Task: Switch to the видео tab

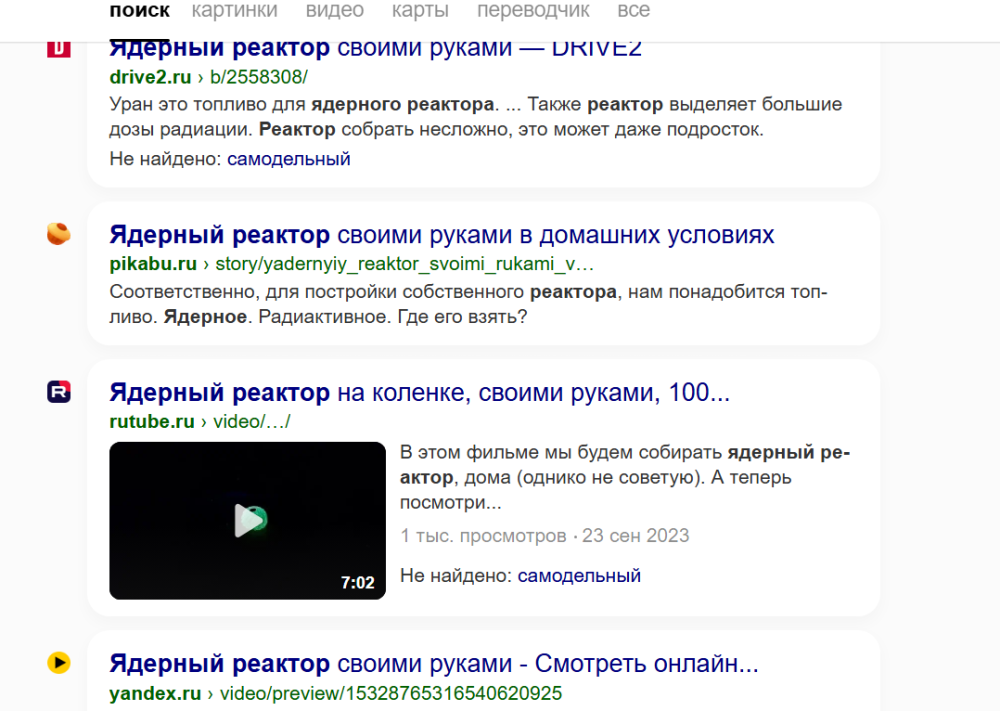Action: [x=334, y=11]
